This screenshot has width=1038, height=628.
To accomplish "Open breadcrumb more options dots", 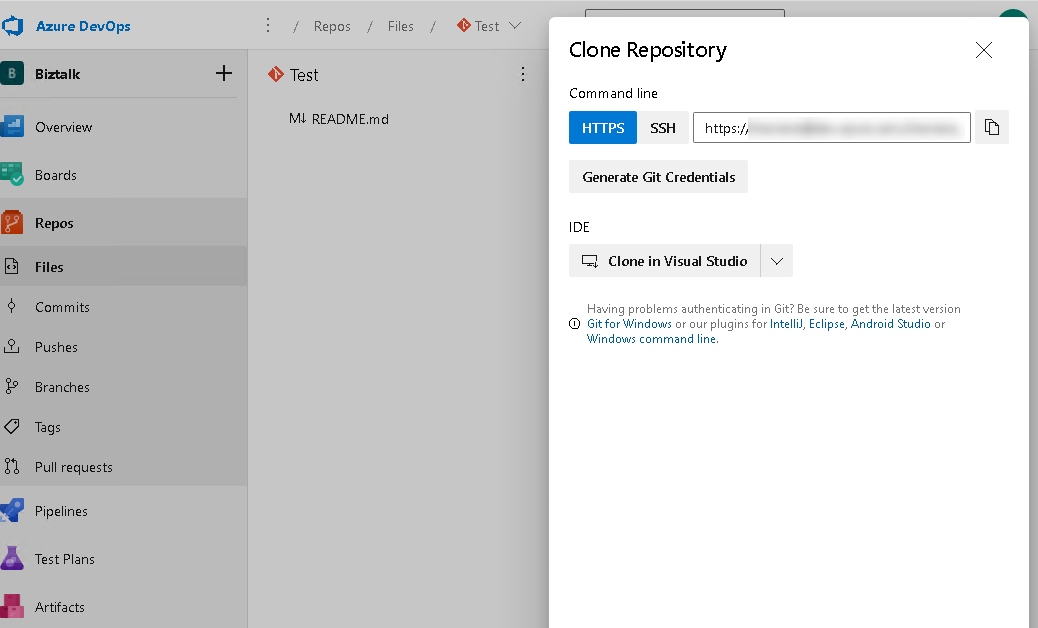I will pyautogui.click(x=267, y=25).
